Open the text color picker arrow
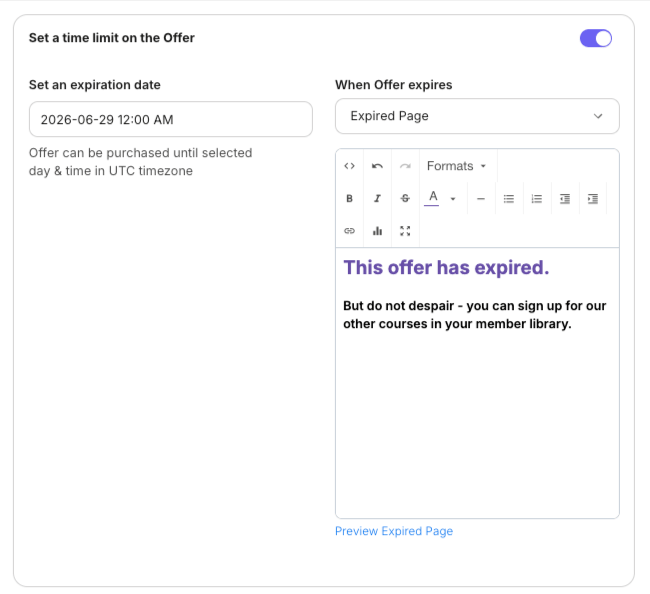 click(x=453, y=199)
